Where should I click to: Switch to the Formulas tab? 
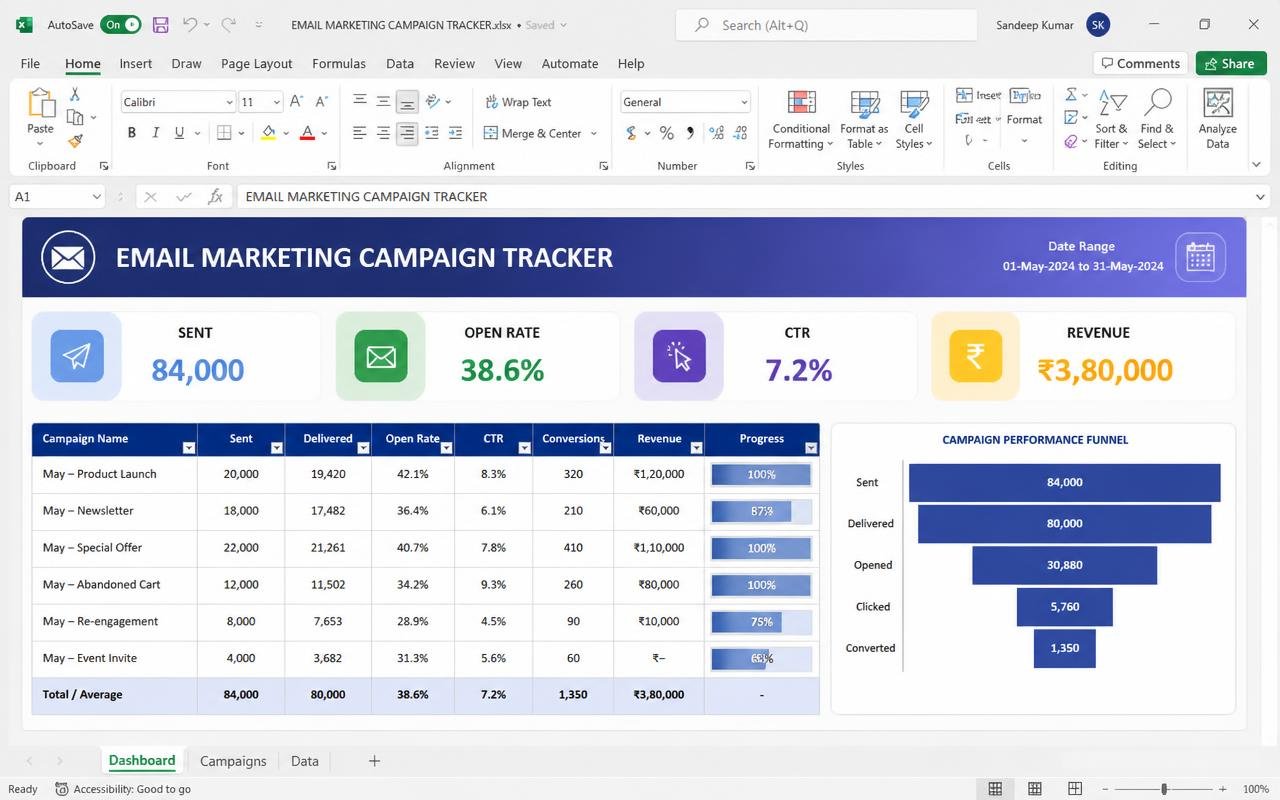point(339,63)
